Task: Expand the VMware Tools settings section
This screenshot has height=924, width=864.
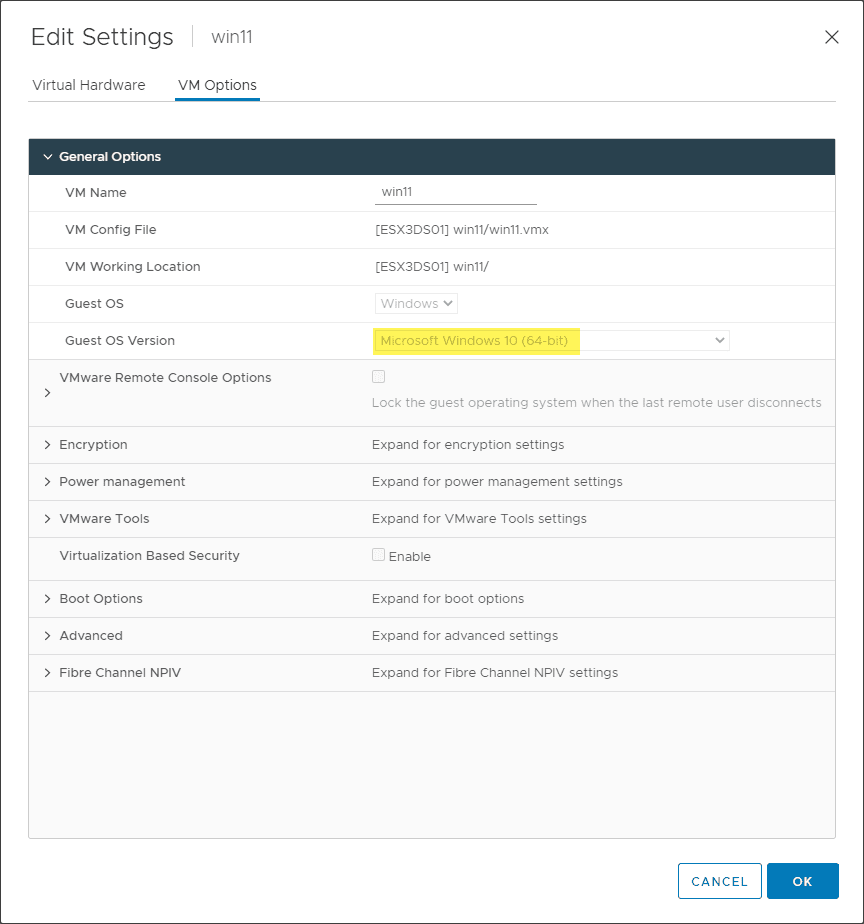Action: coord(47,518)
